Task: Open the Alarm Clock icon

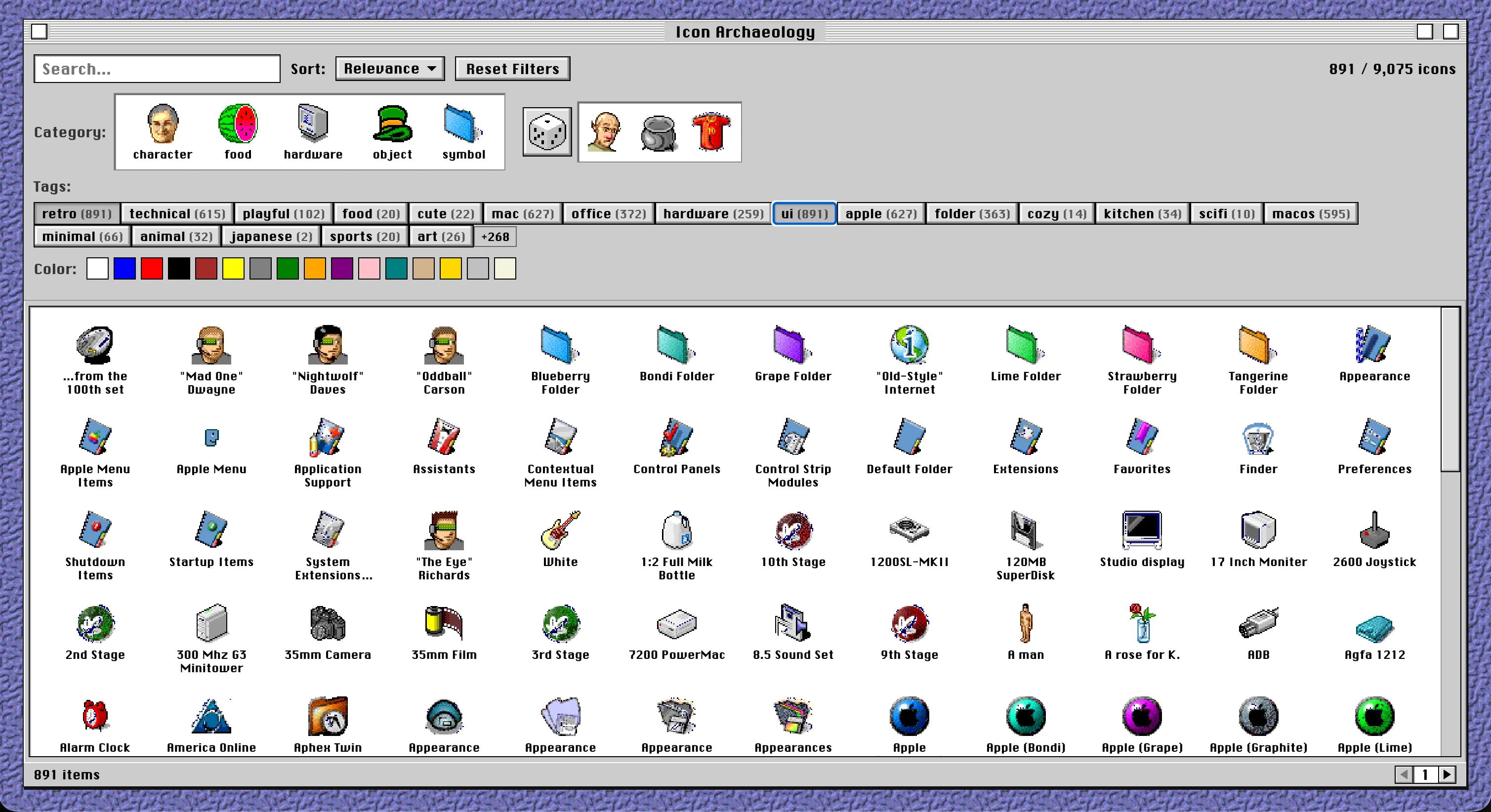Action: point(95,716)
